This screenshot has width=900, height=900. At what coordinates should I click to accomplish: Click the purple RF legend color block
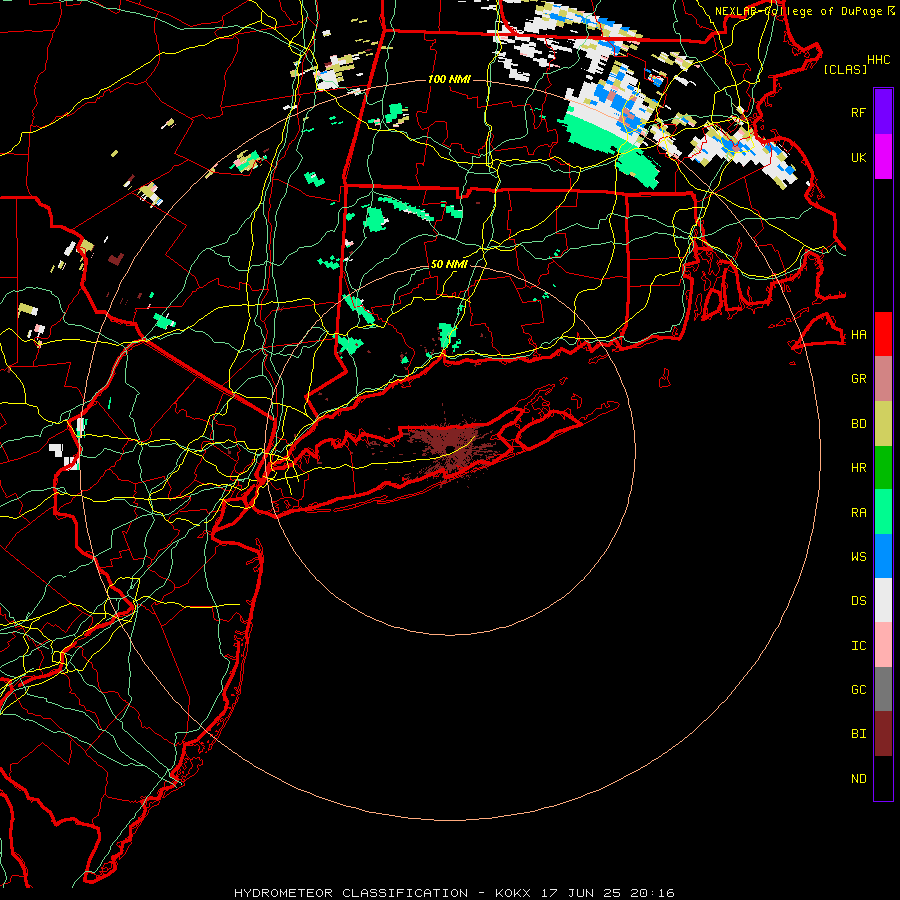pos(883,112)
